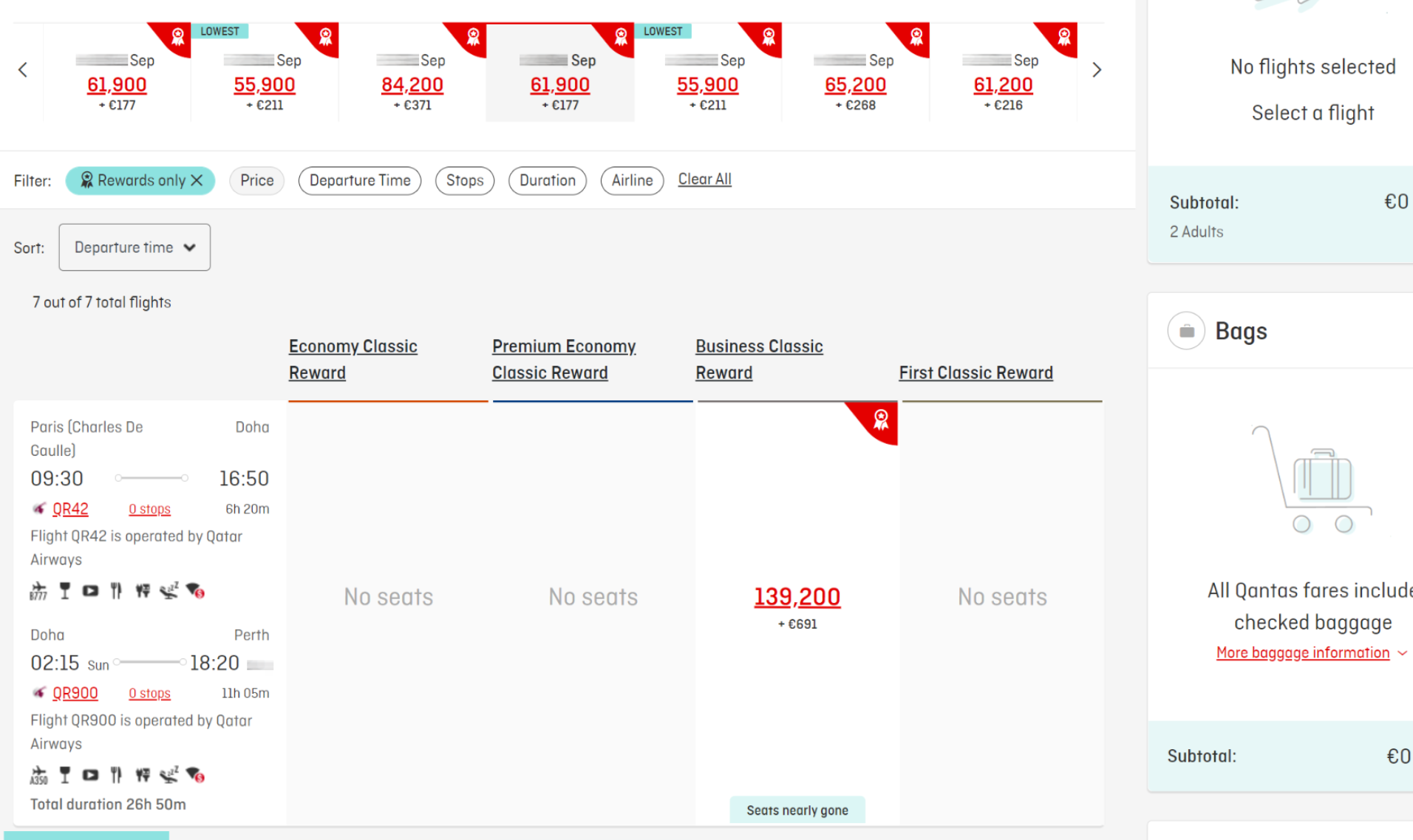The height and width of the screenshot is (840, 1413).
Task: Click the '7 out of 7 total flights' text
Action: point(102,302)
